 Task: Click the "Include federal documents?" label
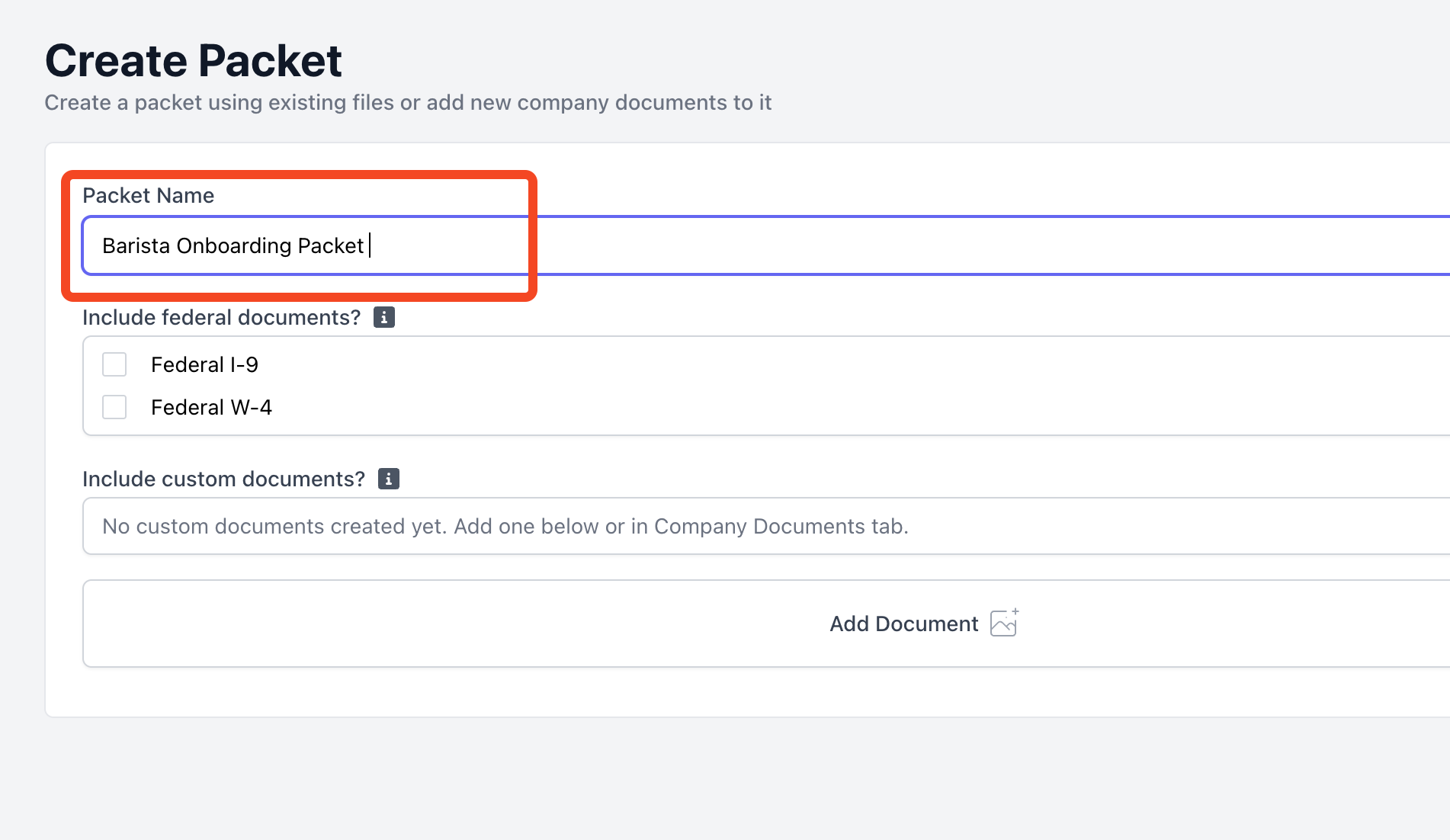pyautogui.click(x=221, y=318)
